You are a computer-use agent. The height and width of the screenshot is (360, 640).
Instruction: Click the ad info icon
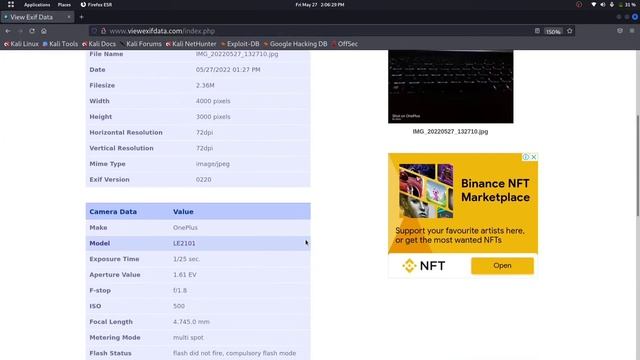tap(526, 157)
